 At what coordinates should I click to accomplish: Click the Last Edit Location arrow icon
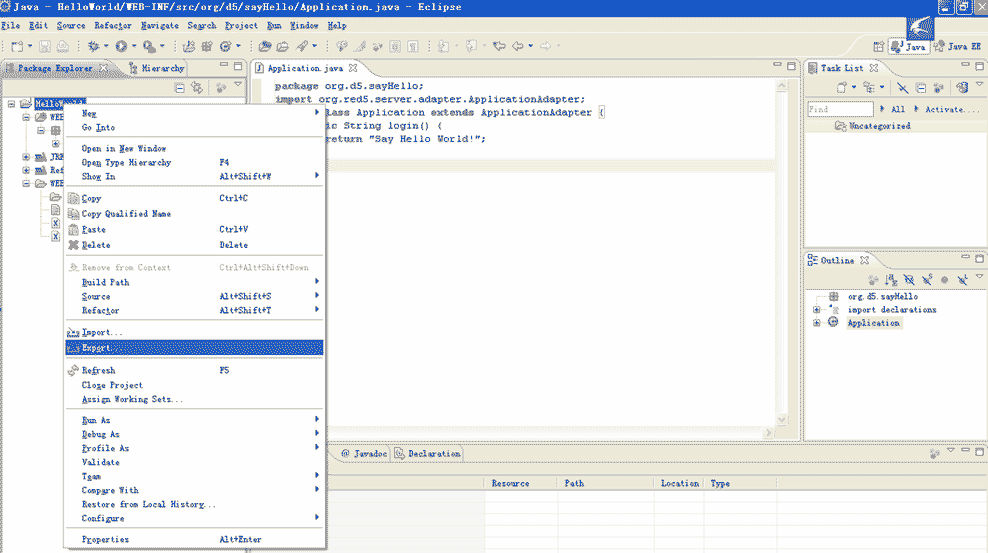pos(499,46)
